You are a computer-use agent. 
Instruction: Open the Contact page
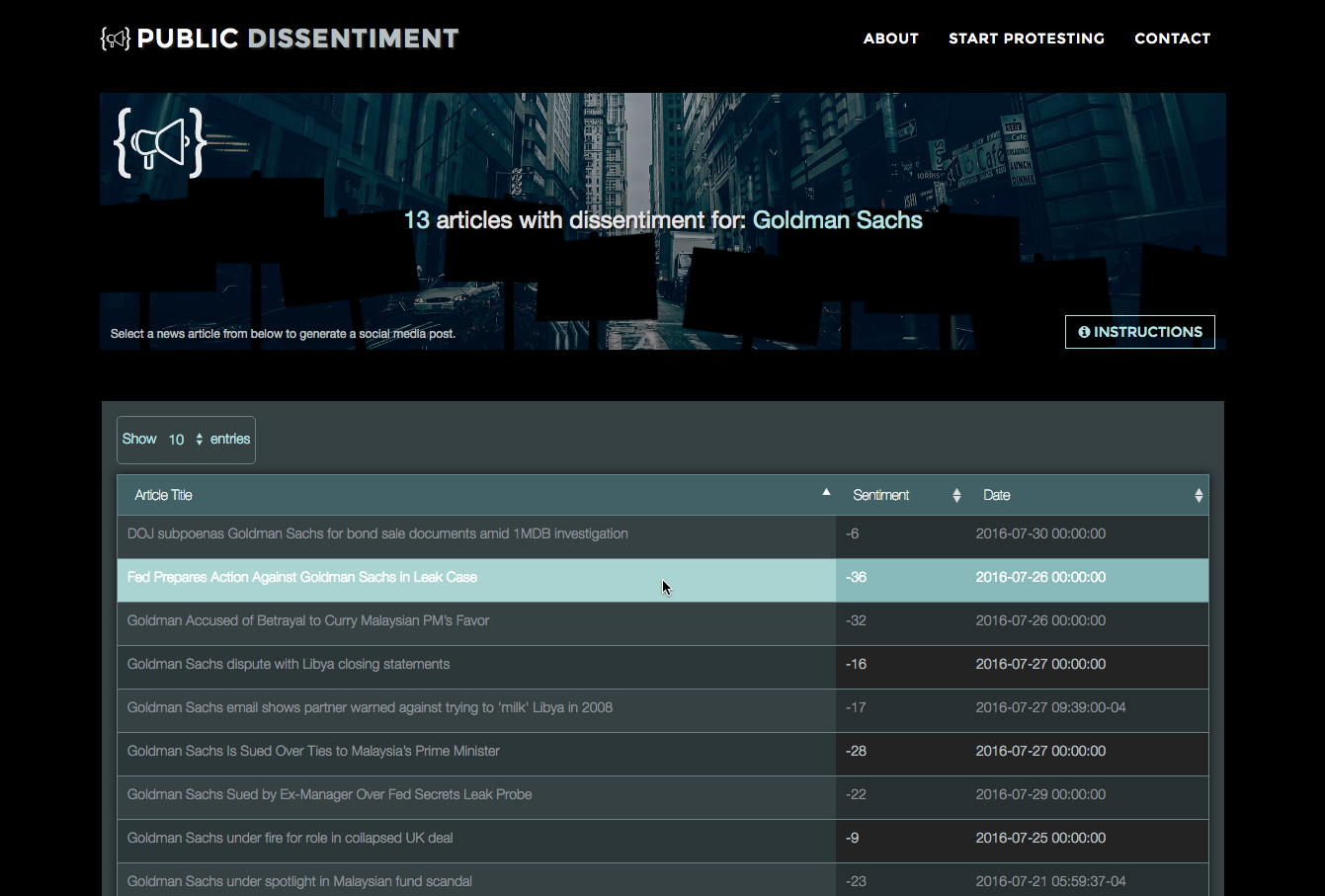[1173, 39]
